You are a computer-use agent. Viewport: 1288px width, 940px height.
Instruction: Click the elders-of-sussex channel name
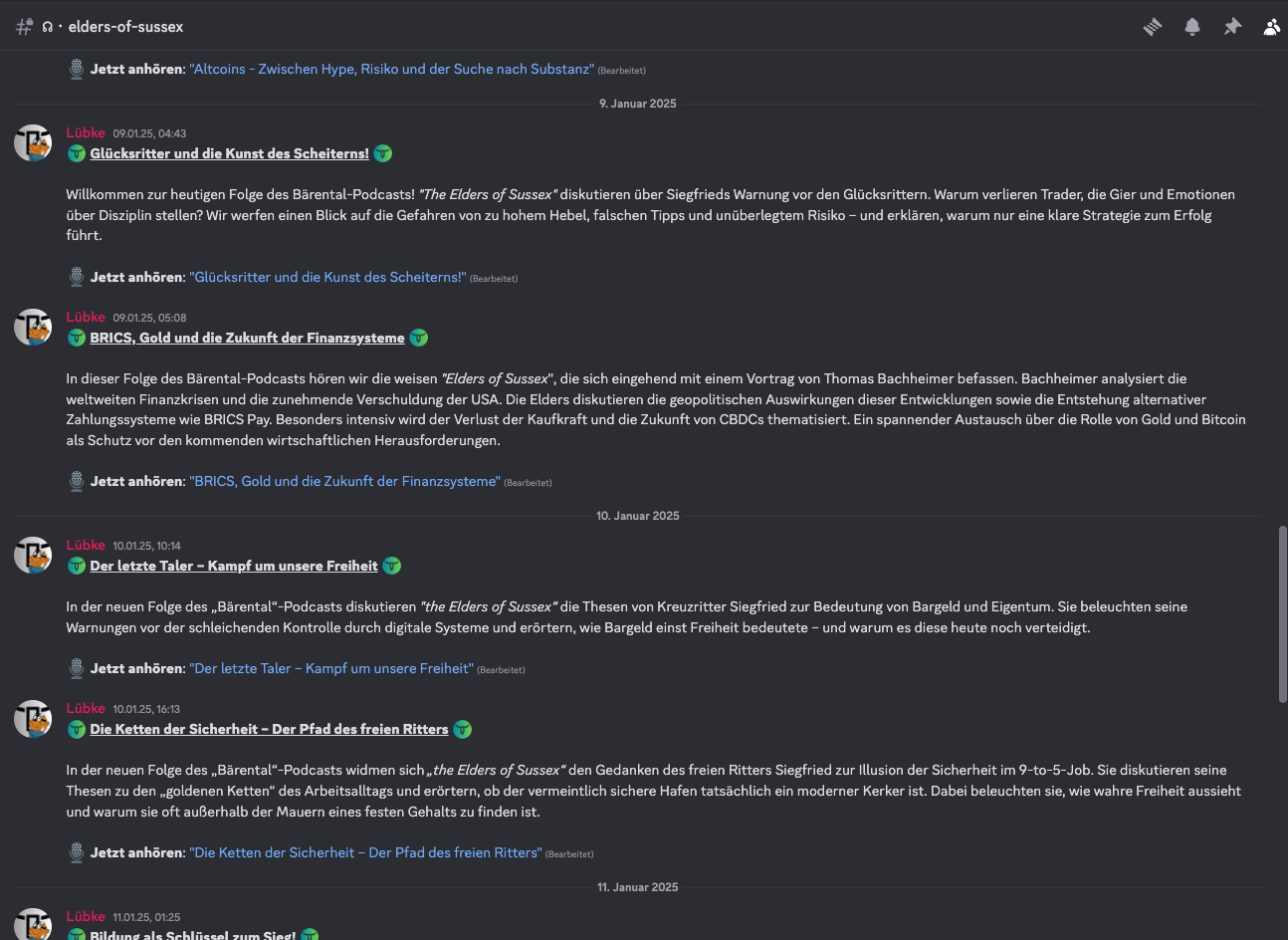pos(125,27)
